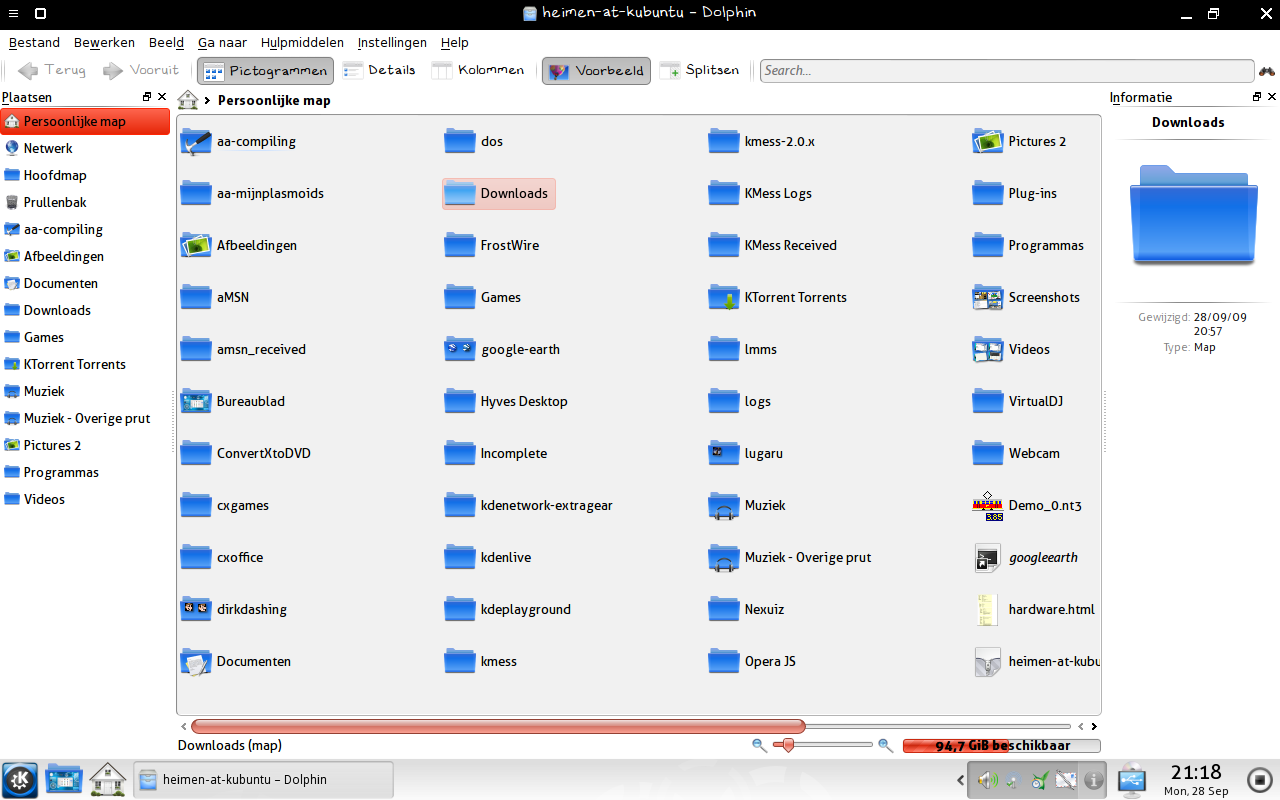Select the hardware.html file
The image size is (1280, 800).
pyautogui.click(x=1034, y=609)
